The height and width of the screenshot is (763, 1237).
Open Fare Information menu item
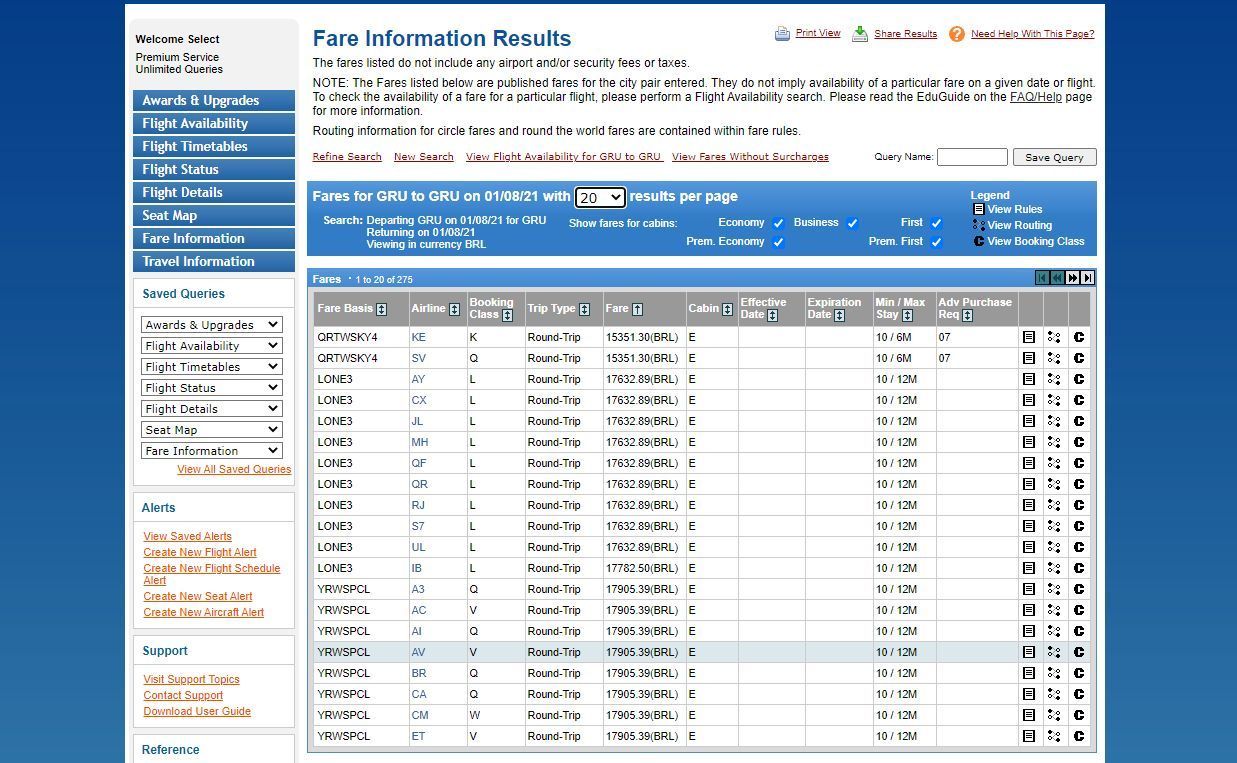(x=214, y=239)
